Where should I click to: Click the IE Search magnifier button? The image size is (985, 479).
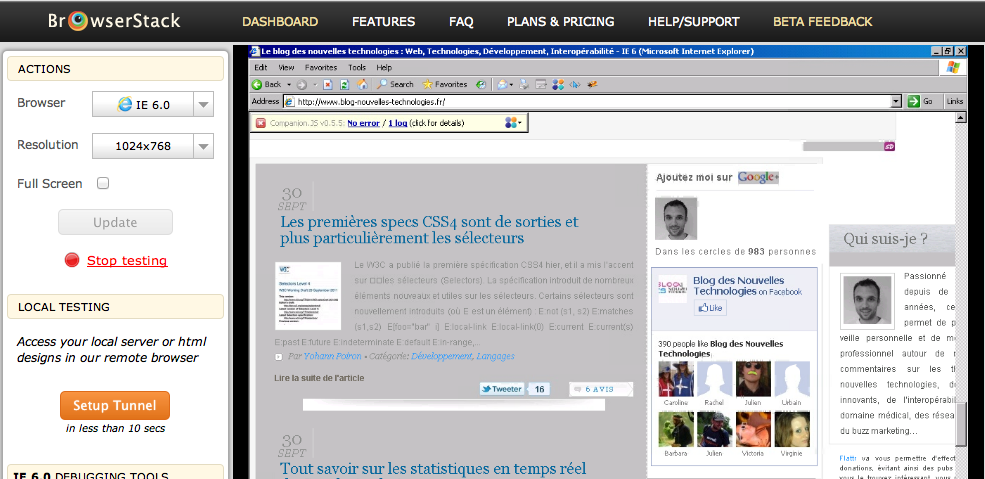[x=396, y=84]
